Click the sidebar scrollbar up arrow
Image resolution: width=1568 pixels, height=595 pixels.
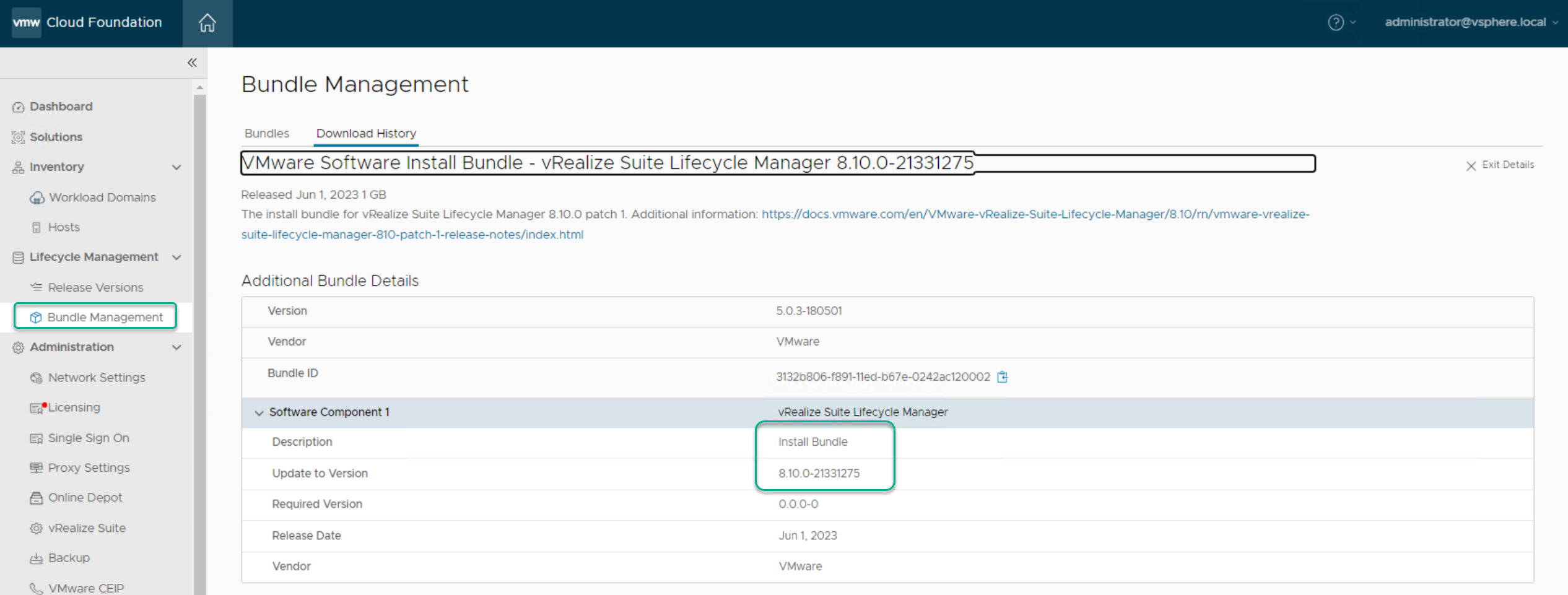pyautogui.click(x=199, y=89)
